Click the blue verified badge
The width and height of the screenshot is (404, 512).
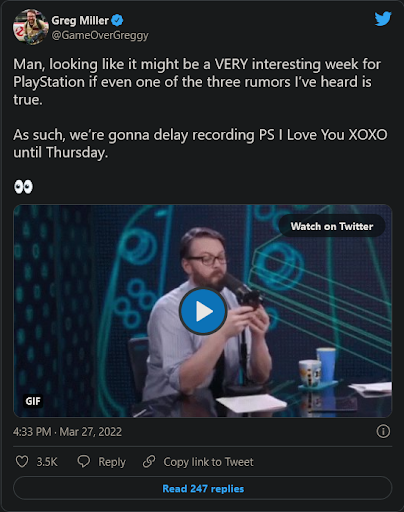pyautogui.click(x=117, y=20)
